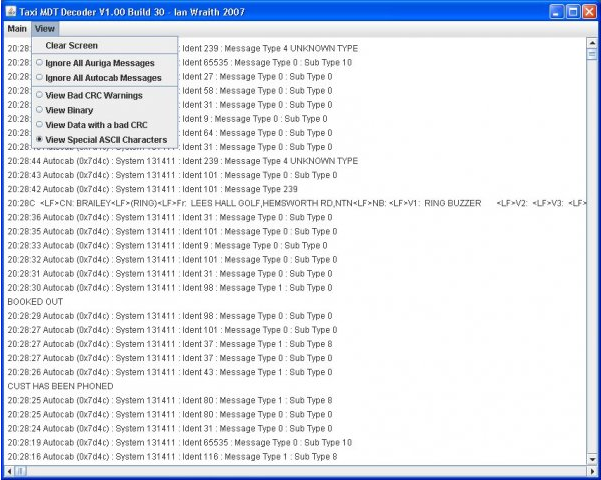Click the horizontal scrollbar right arrow

[592, 470]
